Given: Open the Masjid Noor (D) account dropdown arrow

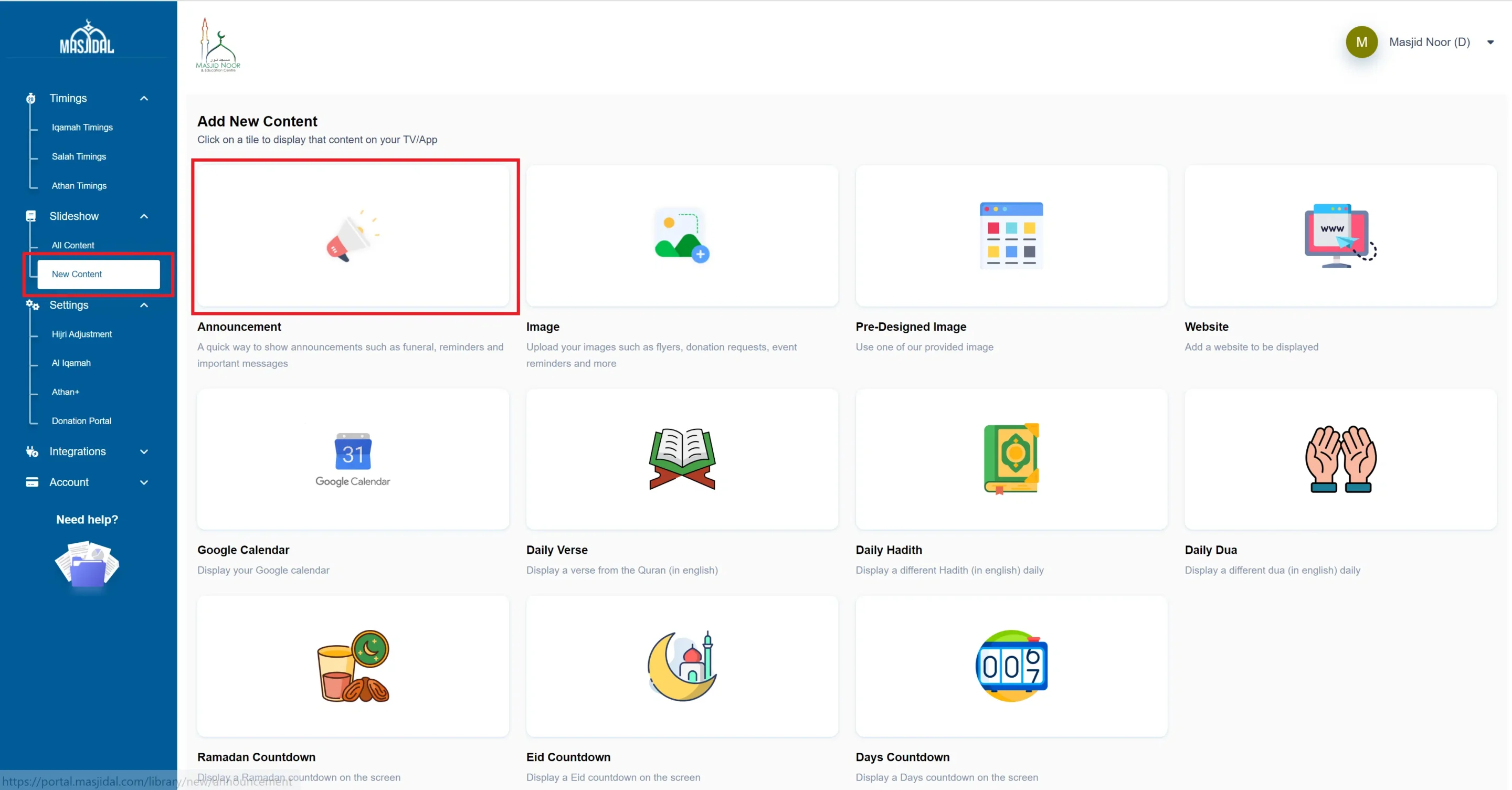Looking at the screenshot, I should point(1490,43).
